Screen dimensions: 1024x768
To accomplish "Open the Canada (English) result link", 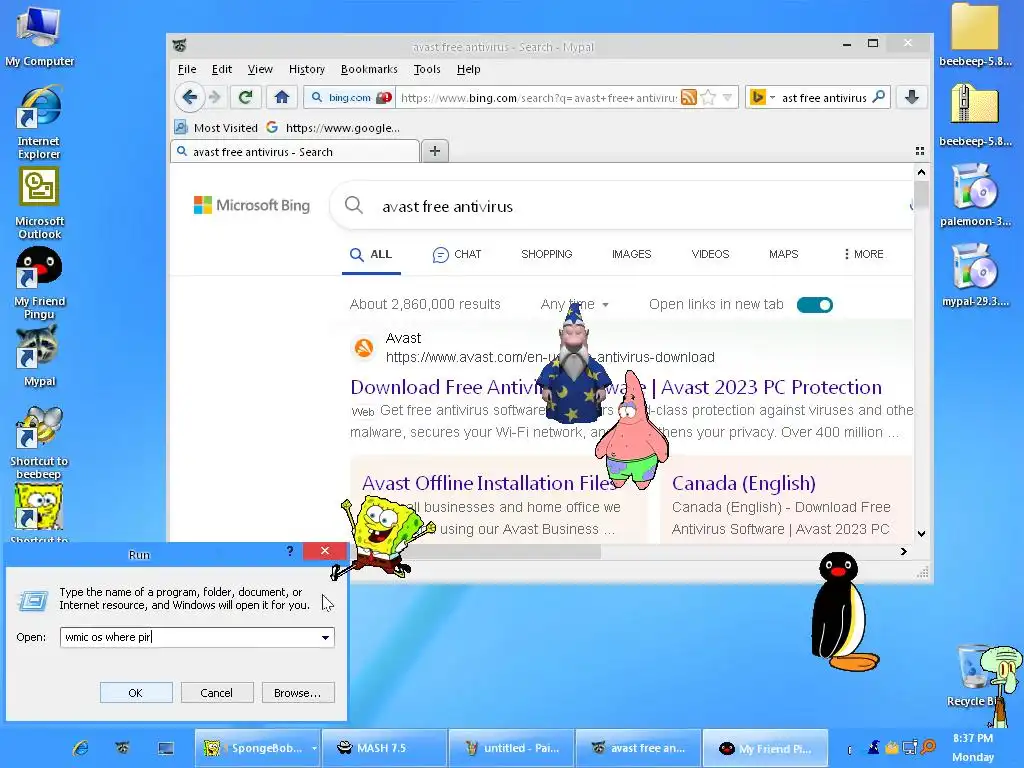I will [744, 483].
